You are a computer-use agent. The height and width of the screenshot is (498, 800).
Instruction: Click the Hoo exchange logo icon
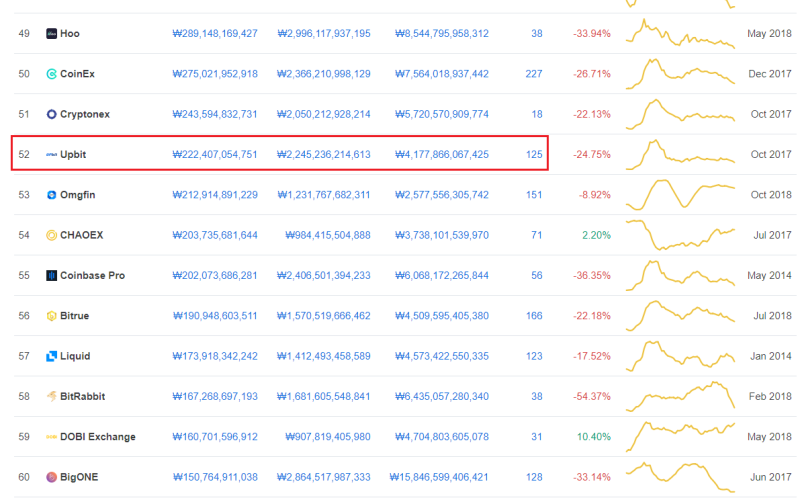click(52, 34)
